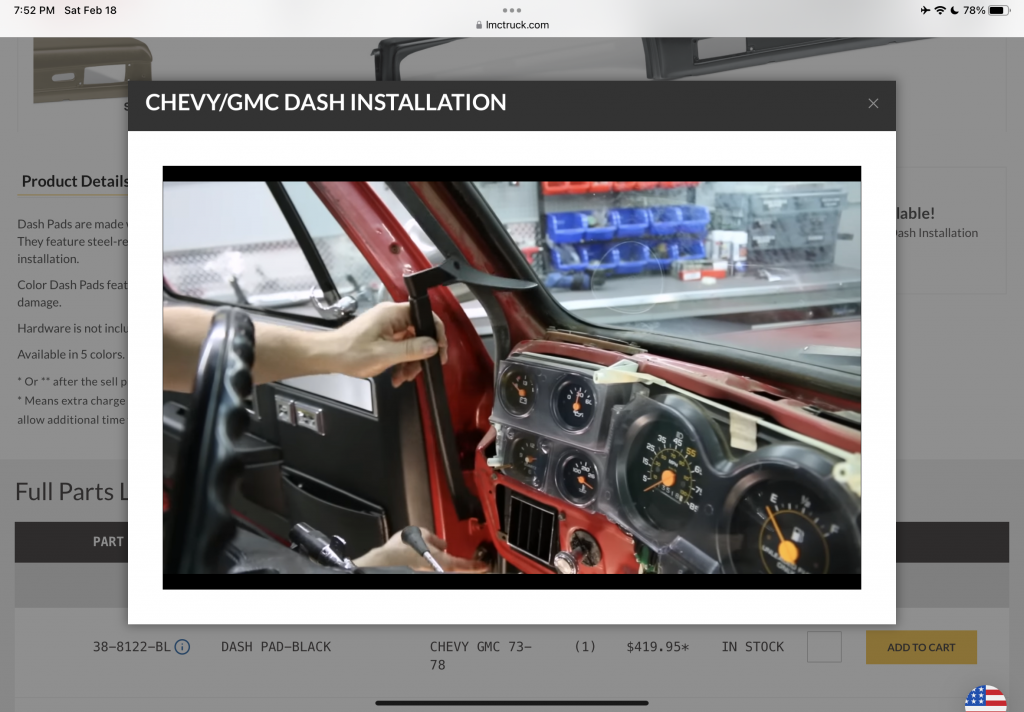The width and height of the screenshot is (1024, 712).
Task: Tap the time 7:52 PM in status bar
Action: point(34,10)
